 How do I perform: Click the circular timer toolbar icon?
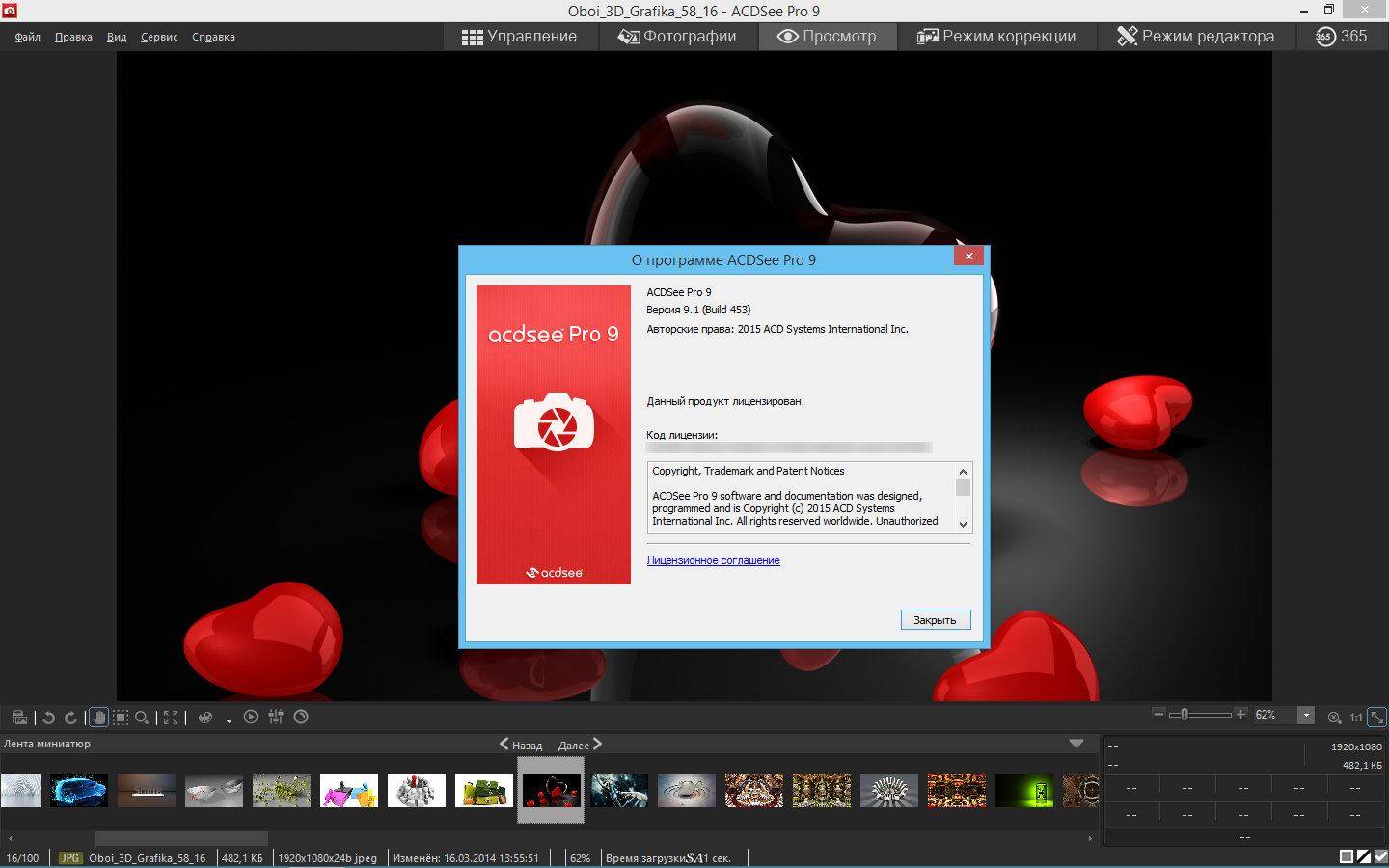click(x=301, y=717)
